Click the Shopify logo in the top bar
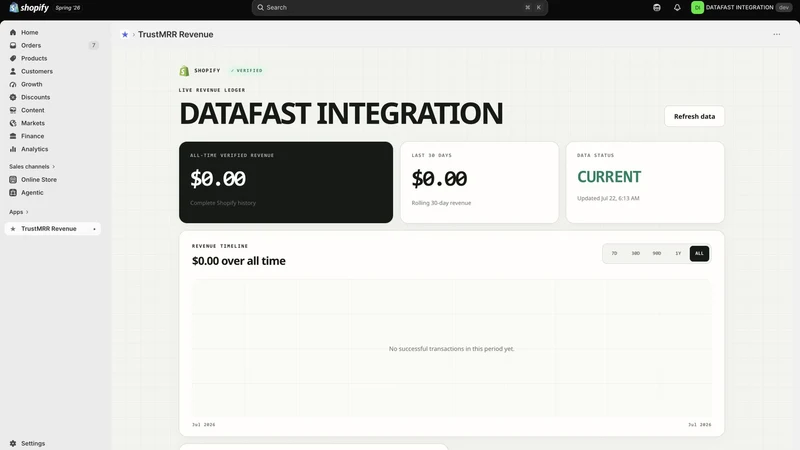Image resolution: width=800 pixels, height=450 pixels. pyautogui.click(x=29, y=8)
